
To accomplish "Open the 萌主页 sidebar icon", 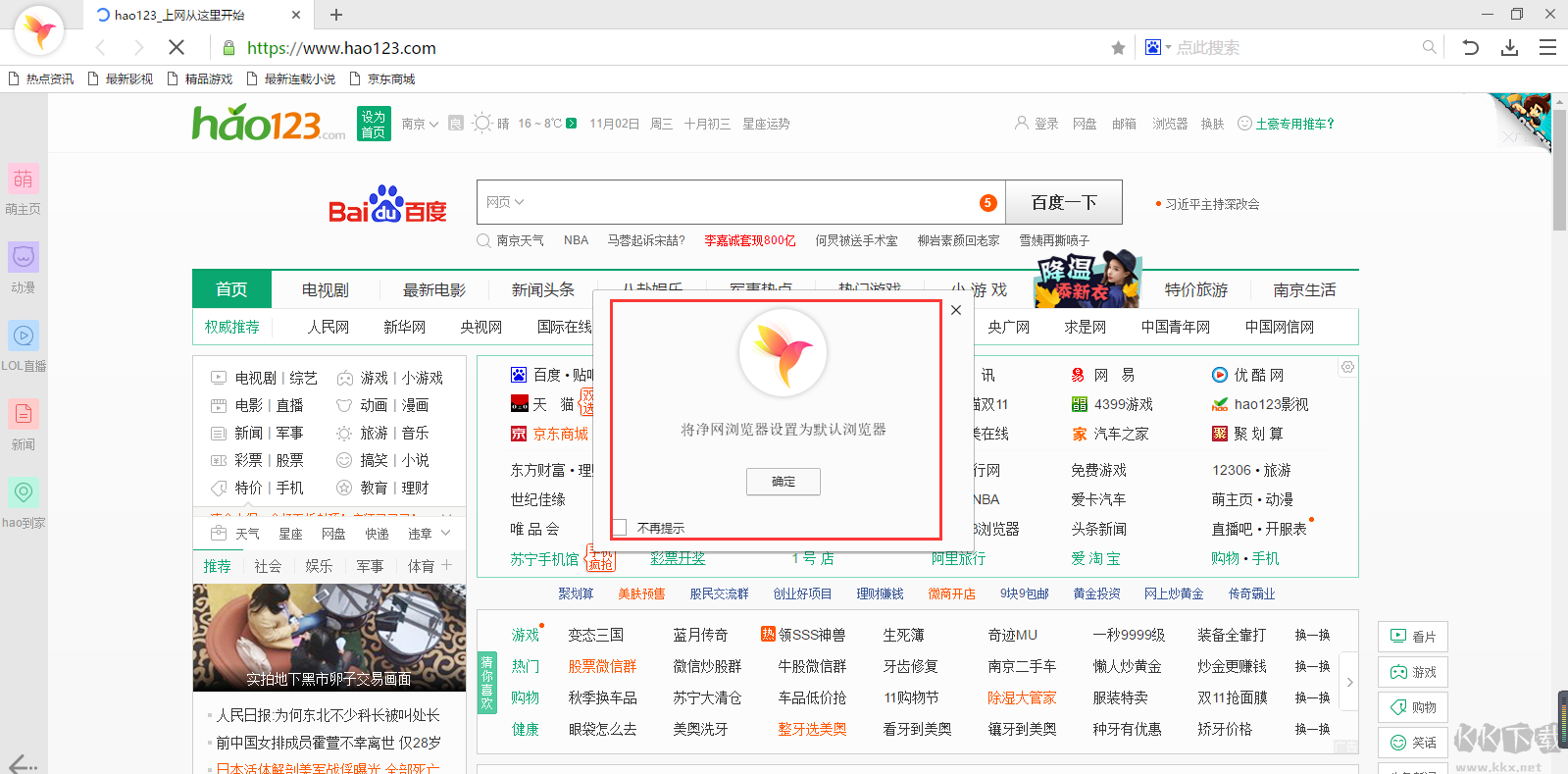I will click(x=24, y=179).
